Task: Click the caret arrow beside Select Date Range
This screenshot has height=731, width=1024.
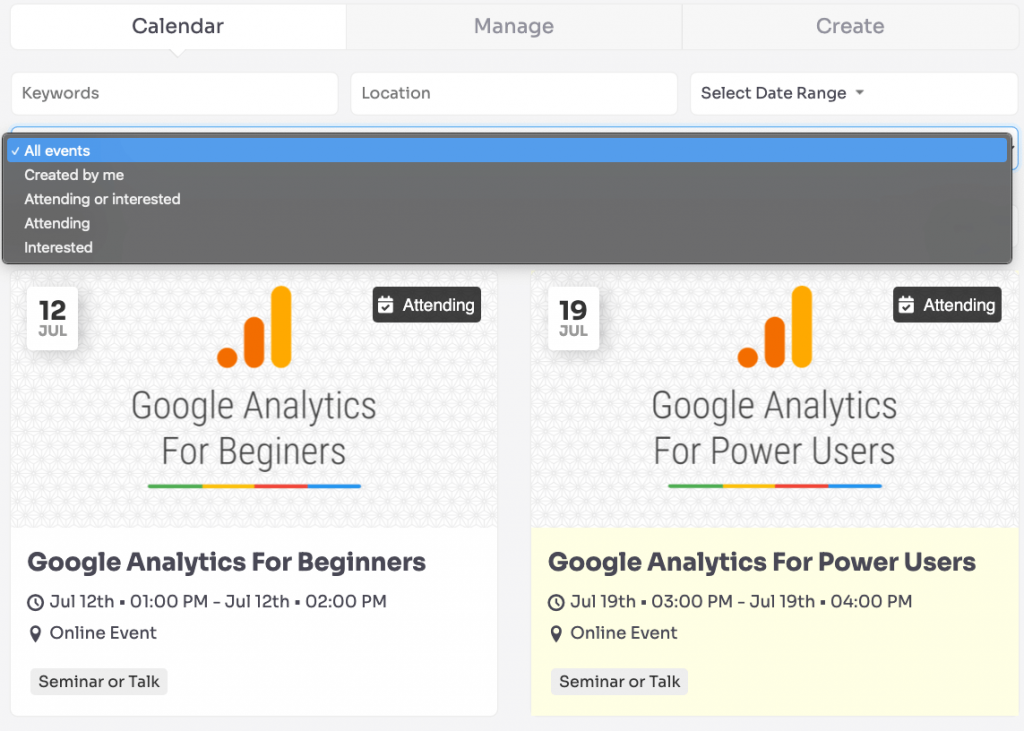Action: (859, 93)
